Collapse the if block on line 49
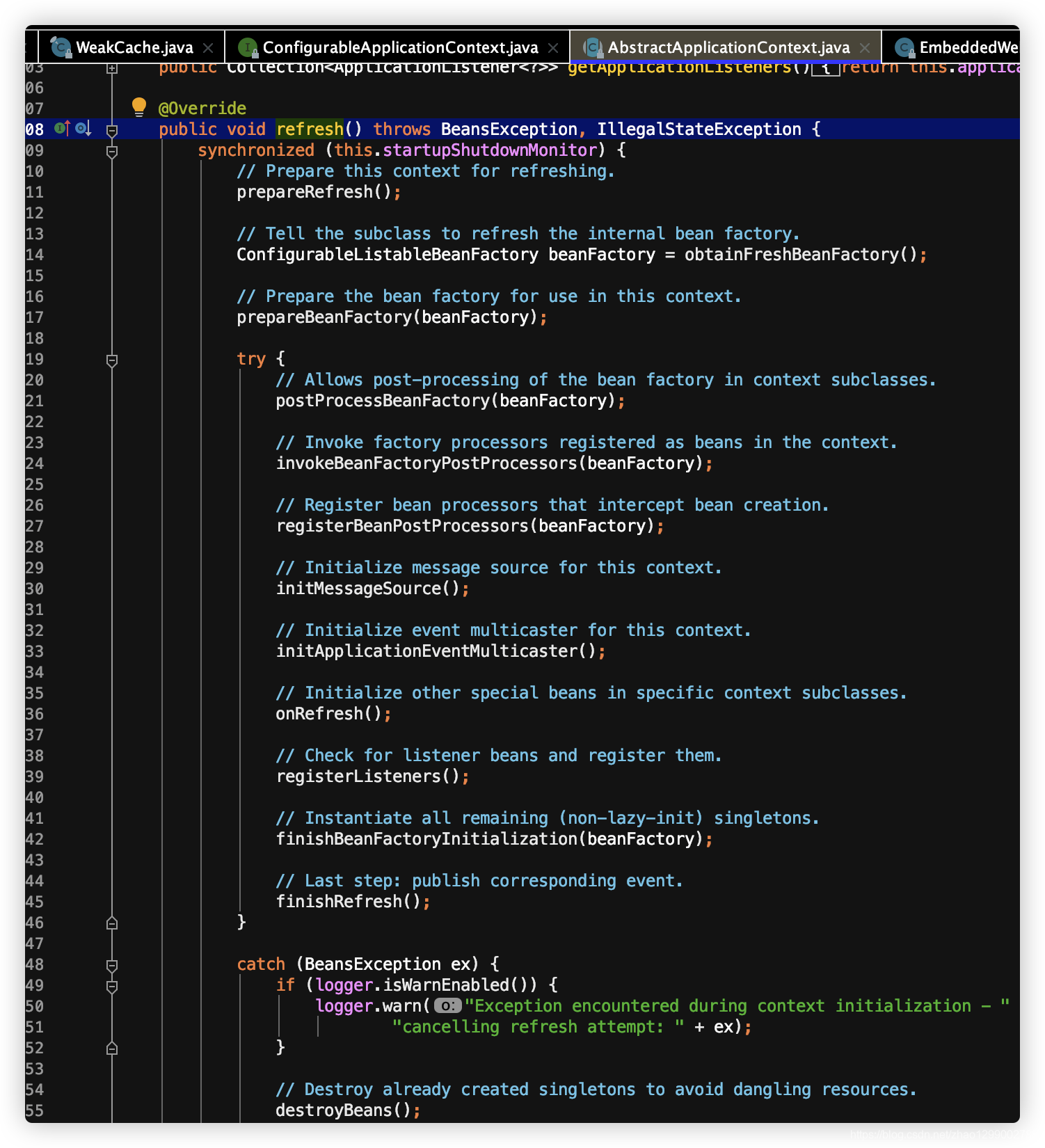The image size is (1045, 1148). pos(112,987)
